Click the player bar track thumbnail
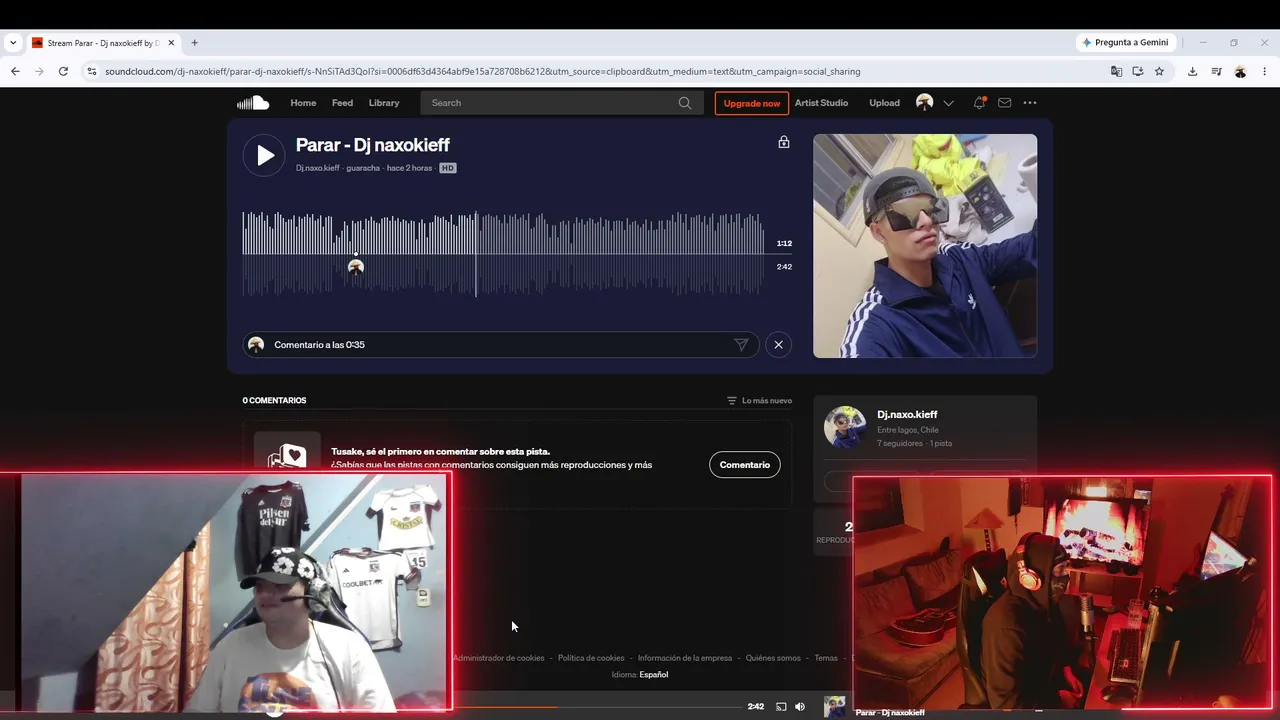The image size is (1280, 720). point(835,707)
